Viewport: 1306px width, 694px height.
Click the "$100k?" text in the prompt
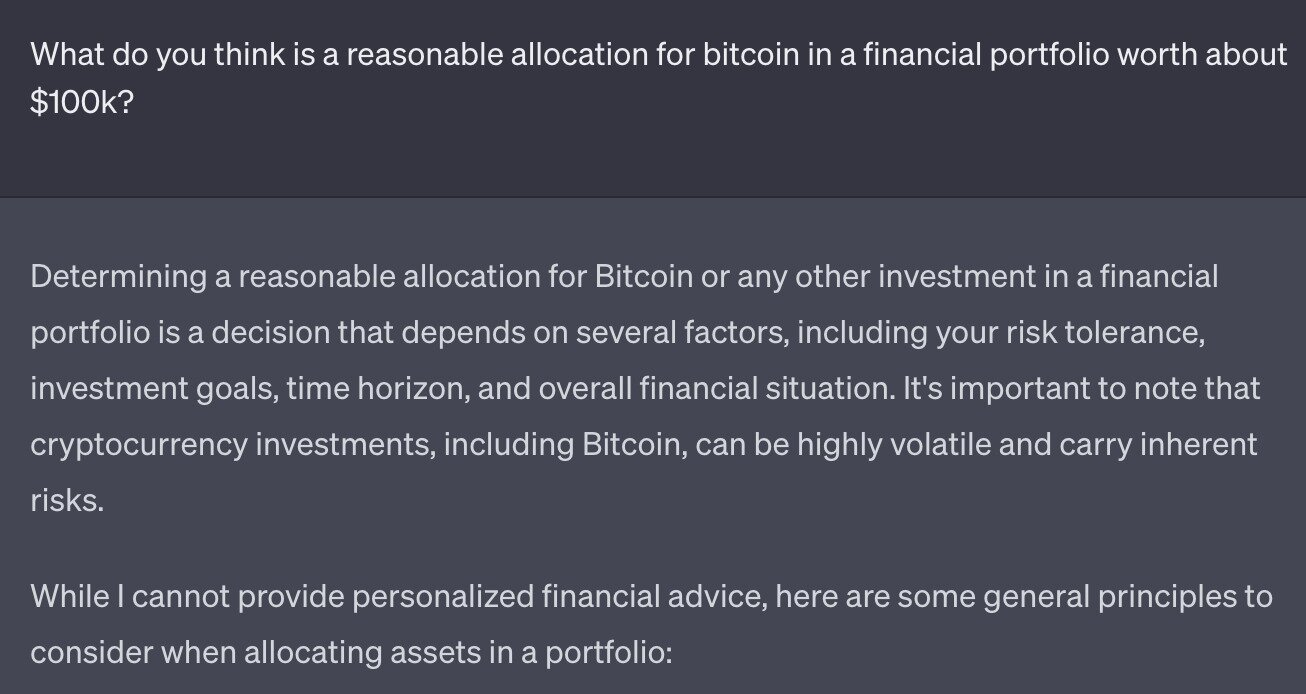point(81,104)
